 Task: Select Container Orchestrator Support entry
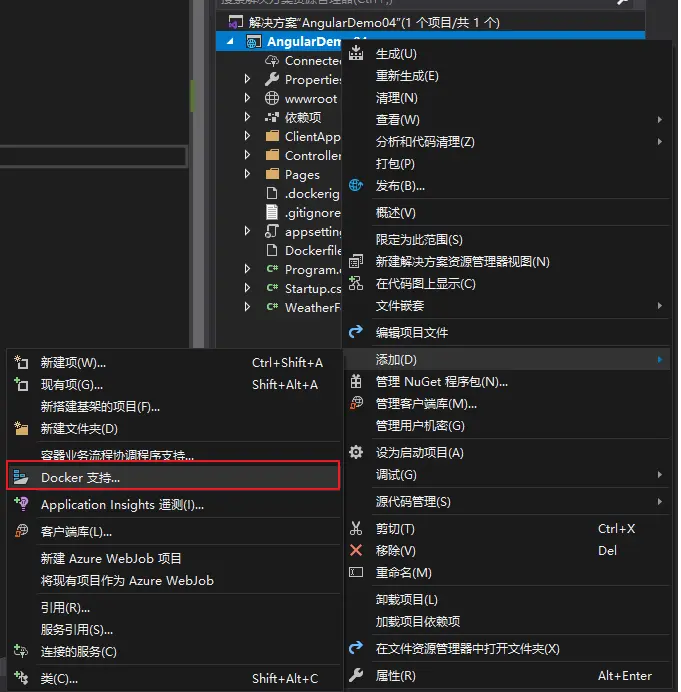tap(173, 455)
